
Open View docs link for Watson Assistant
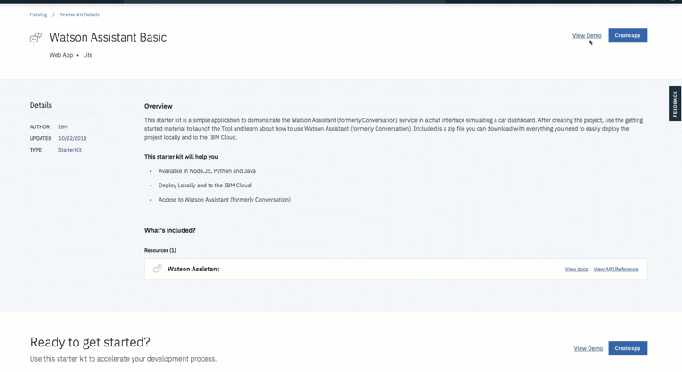coord(576,269)
